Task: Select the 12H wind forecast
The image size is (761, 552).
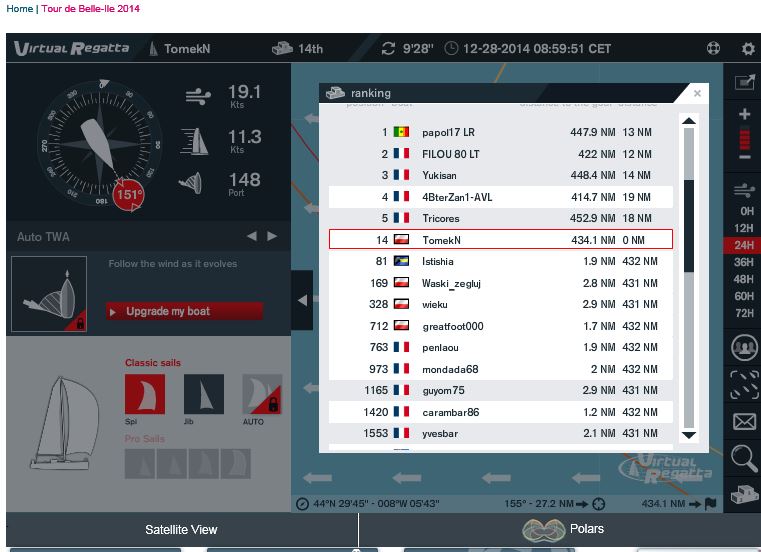Action: (744, 228)
